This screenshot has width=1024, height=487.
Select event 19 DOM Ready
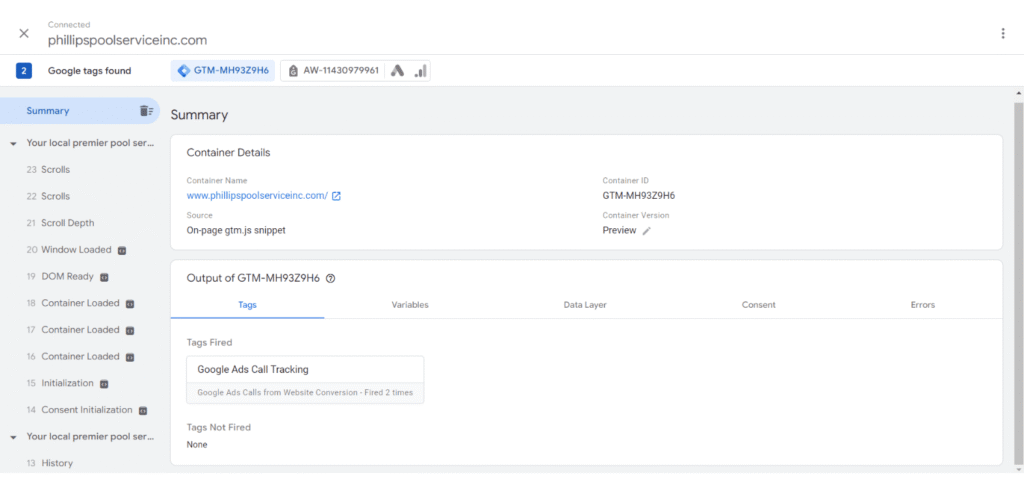(x=60, y=277)
